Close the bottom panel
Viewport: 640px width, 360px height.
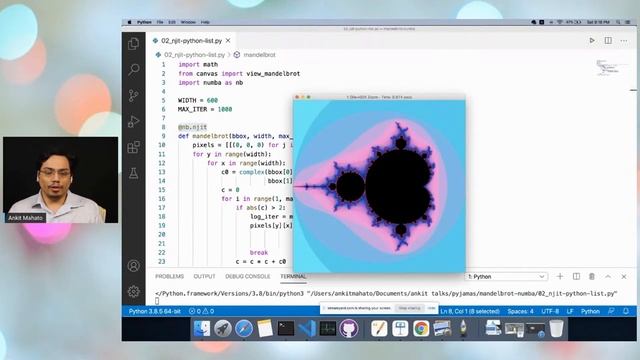(624, 276)
